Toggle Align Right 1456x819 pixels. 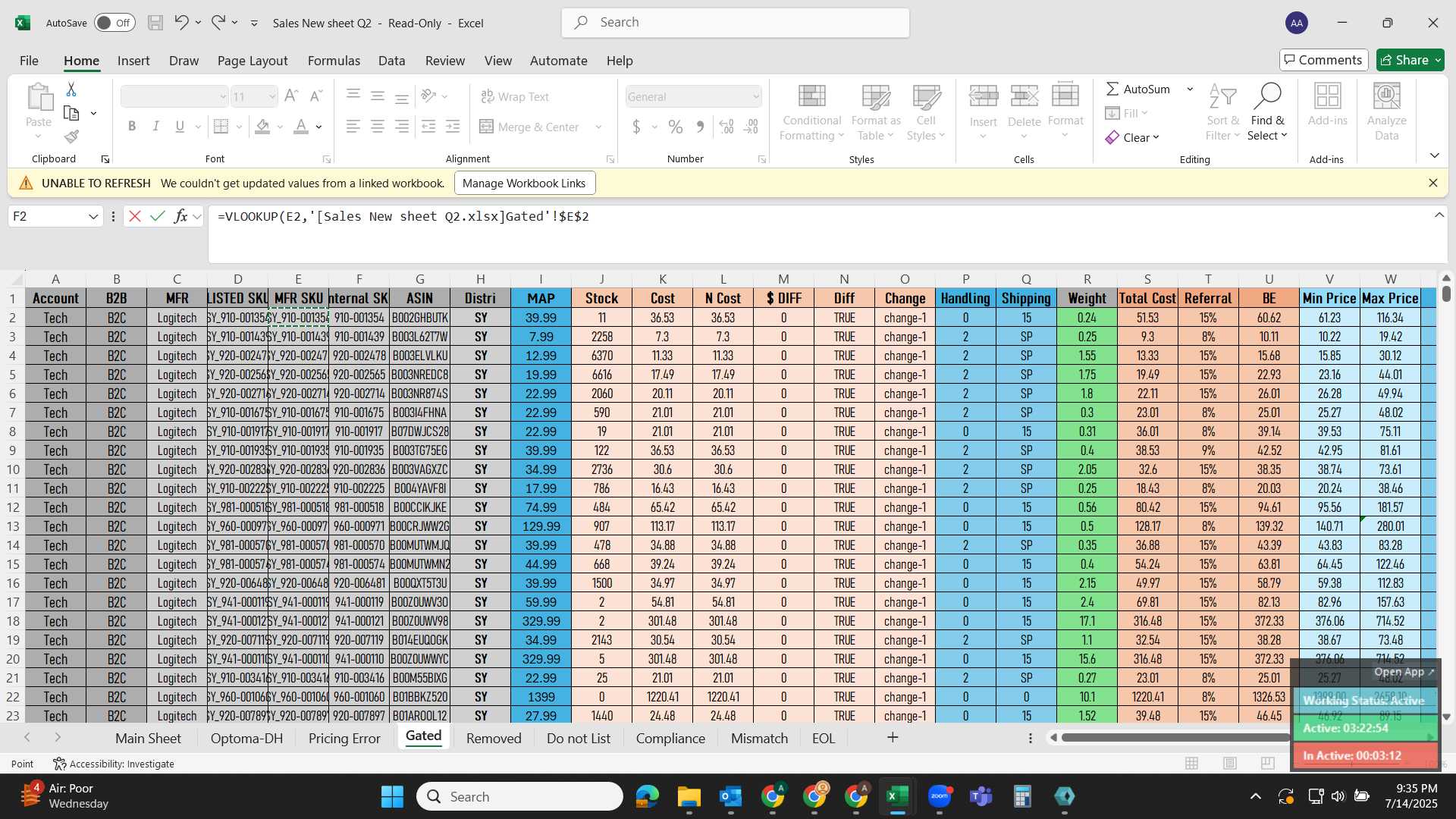(402, 127)
